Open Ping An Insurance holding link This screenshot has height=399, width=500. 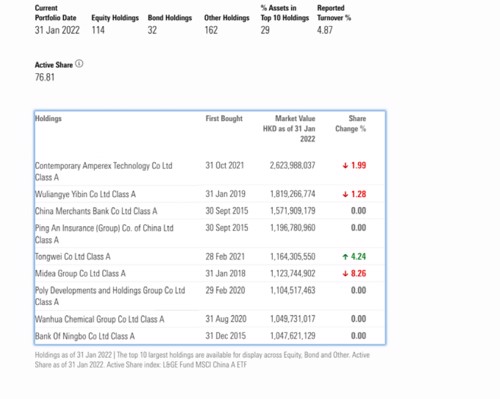click(x=104, y=234)
